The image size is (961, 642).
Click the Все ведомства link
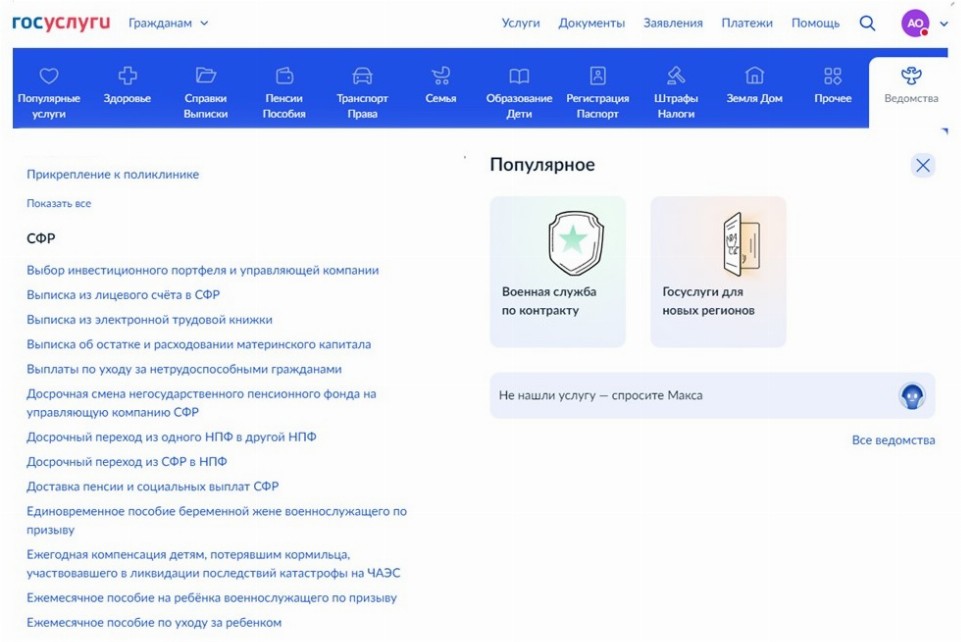(x=893, y=440)
